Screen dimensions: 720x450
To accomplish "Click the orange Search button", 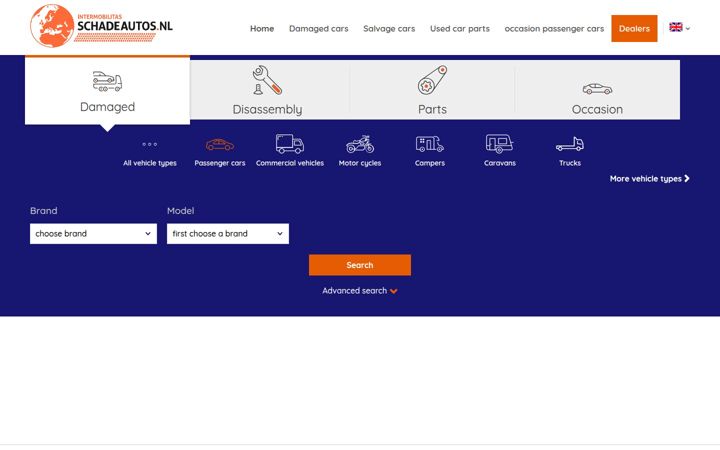I will pyautogui.click(x=360, y=265).
